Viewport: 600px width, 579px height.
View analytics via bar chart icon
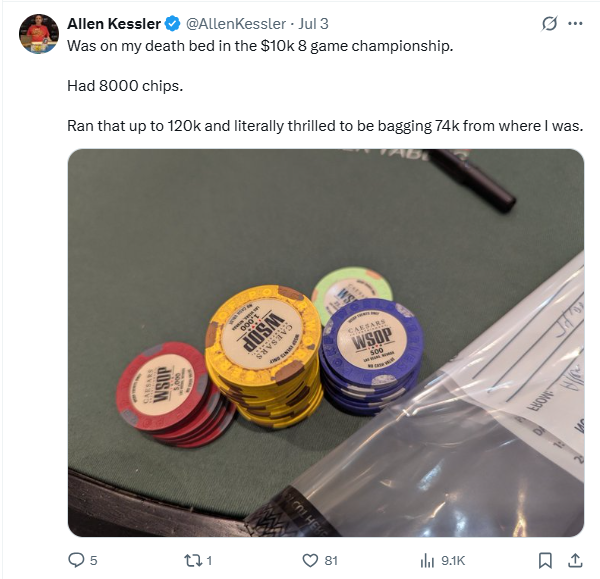coord(427,561)
